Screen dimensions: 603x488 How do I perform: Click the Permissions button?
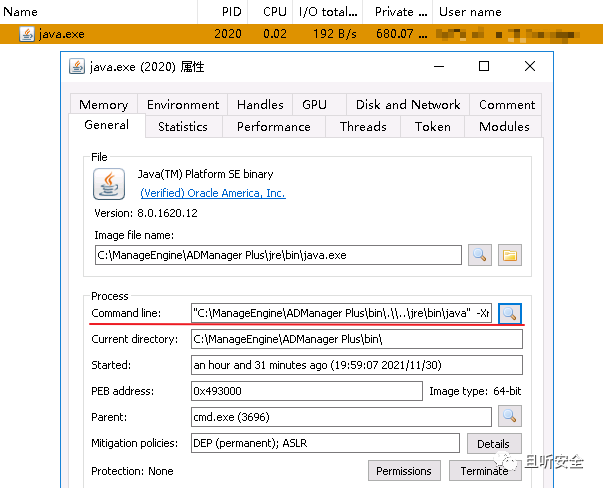coord(404,471)
